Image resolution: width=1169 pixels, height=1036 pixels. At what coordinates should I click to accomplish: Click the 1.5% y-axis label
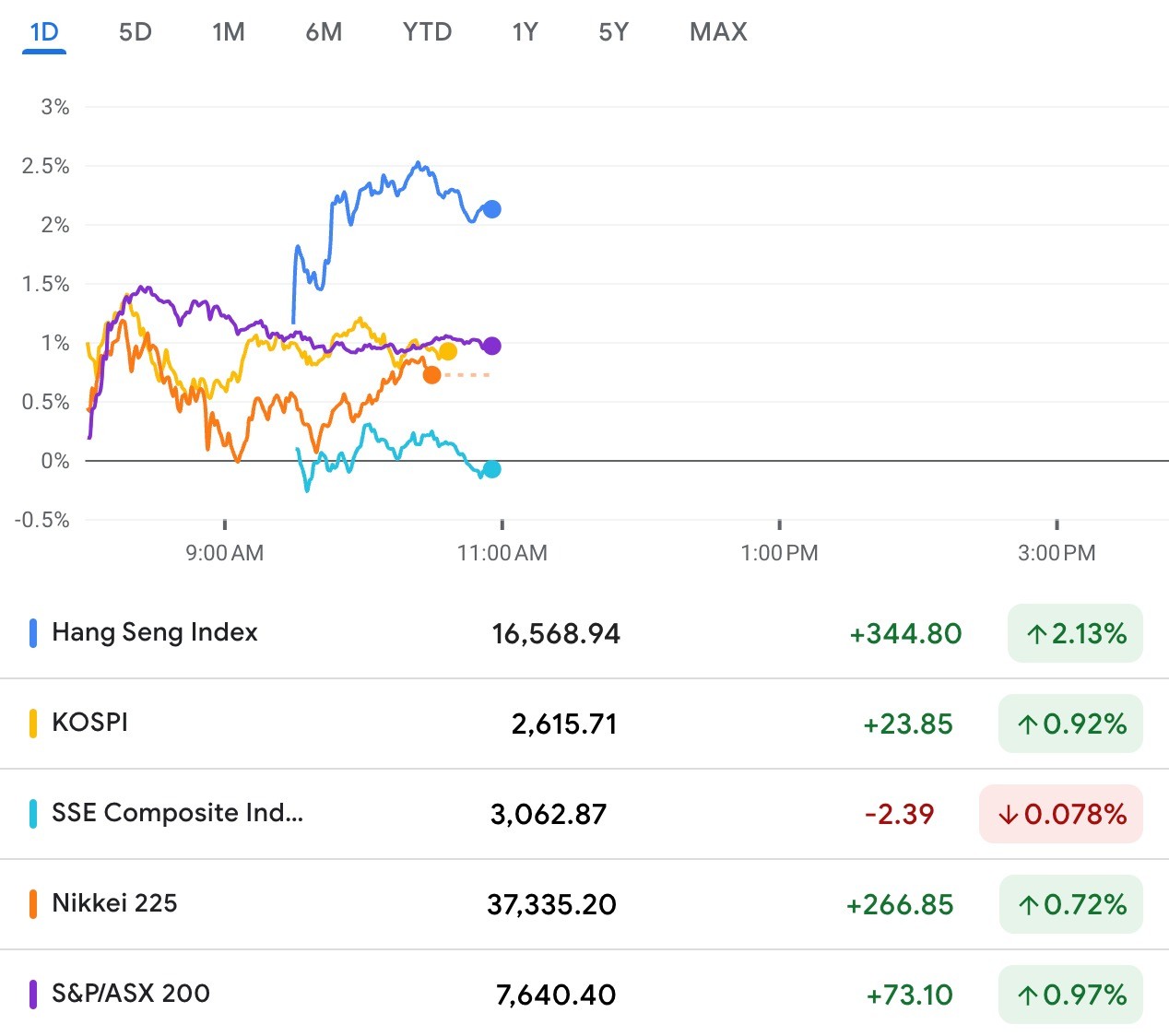tap(46, 284)
